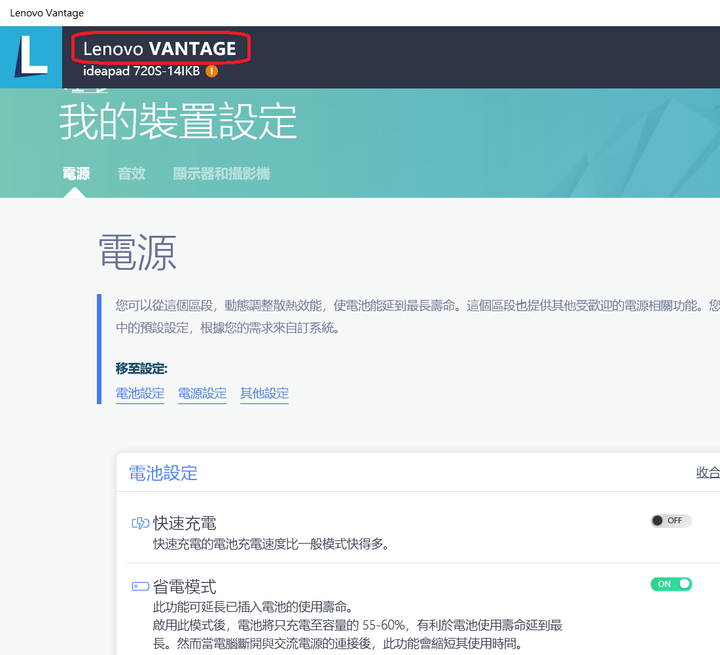Click the ideapad 720S-14IKB model name
Viewport: 720px width, 655px height.
[141, 71]
